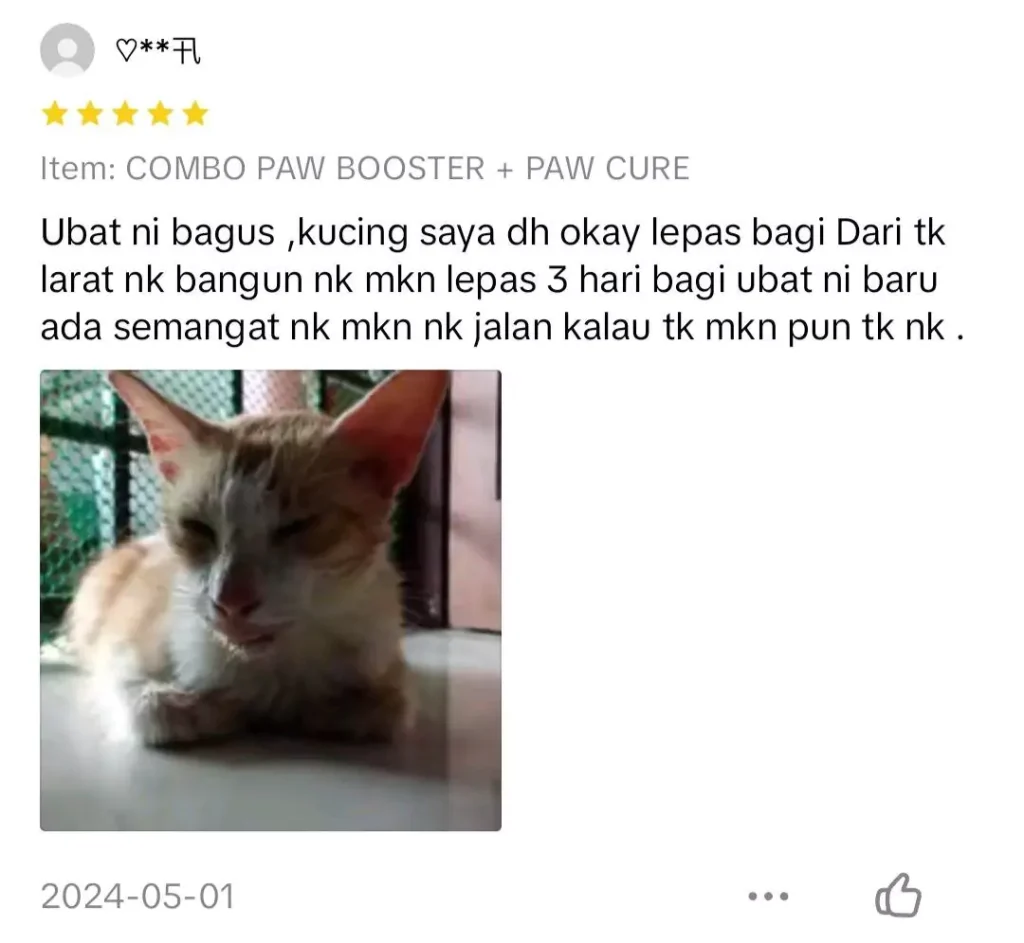Select the third yellow rating star
Image resolution: width=1024 pixels, height=943 pixels.
125,114
